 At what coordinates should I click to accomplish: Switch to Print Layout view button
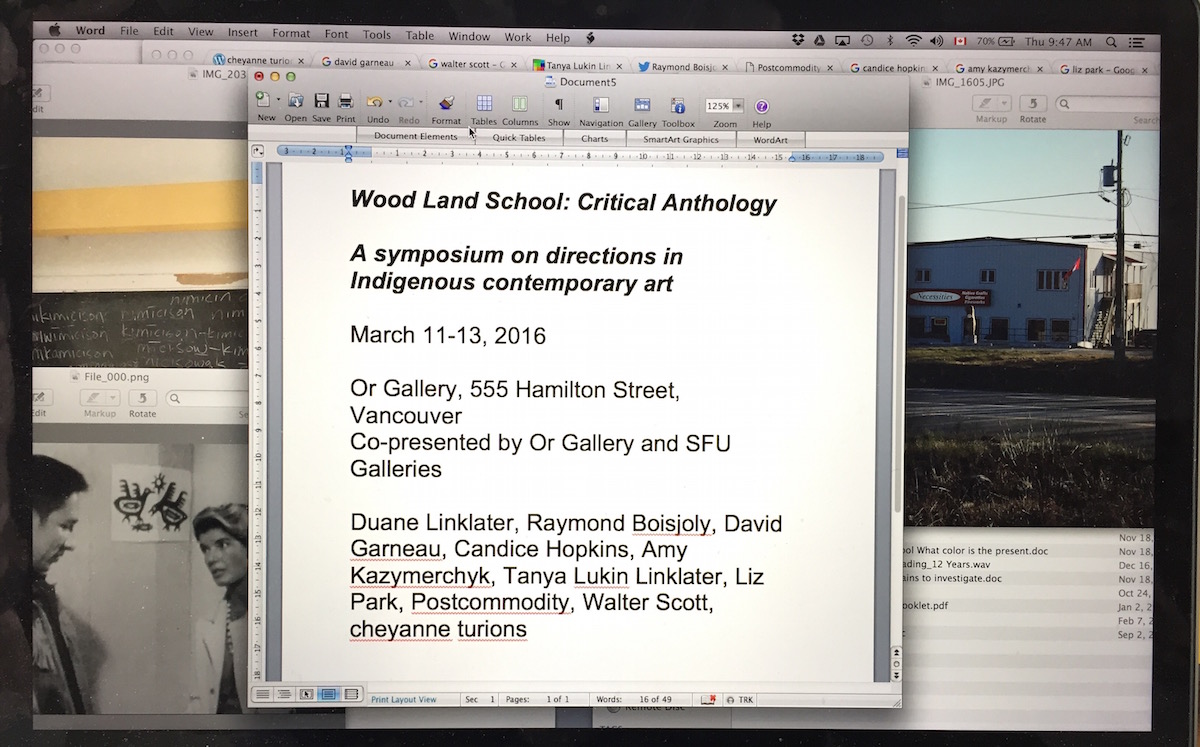click(x=329, y=694)
